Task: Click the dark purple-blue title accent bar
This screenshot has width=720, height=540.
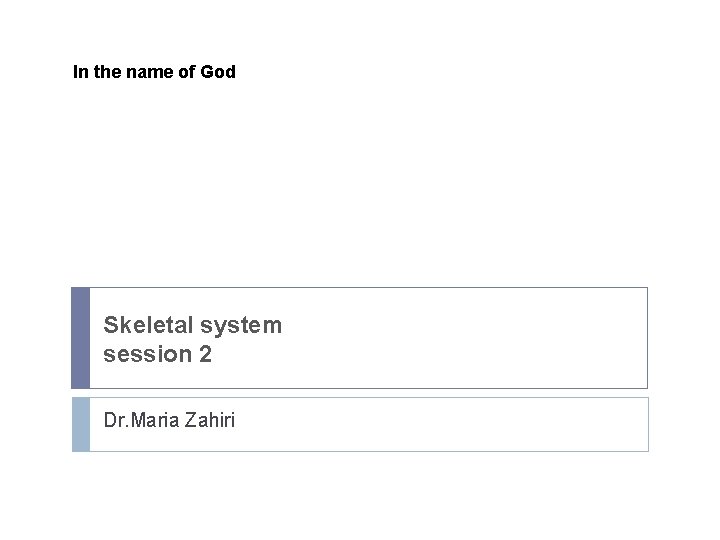Action: (x=80, y=338)
